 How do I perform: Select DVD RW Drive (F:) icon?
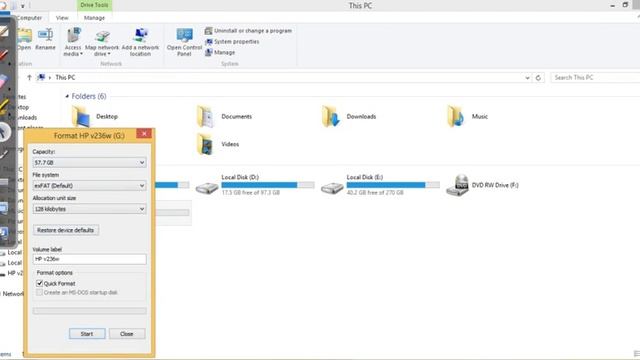(x=457, y=185)
